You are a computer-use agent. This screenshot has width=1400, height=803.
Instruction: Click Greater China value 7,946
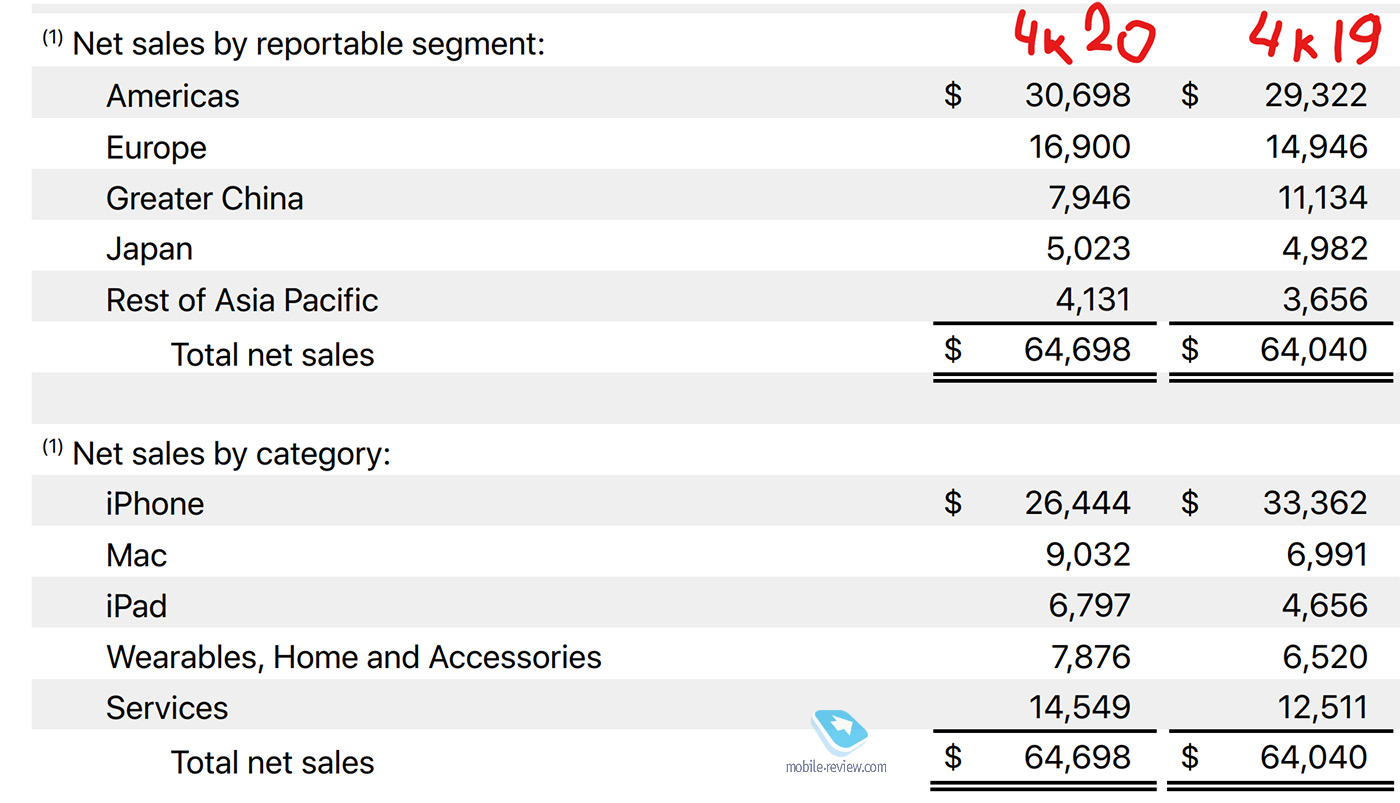pyautogui.click(x=1088, y=198)
